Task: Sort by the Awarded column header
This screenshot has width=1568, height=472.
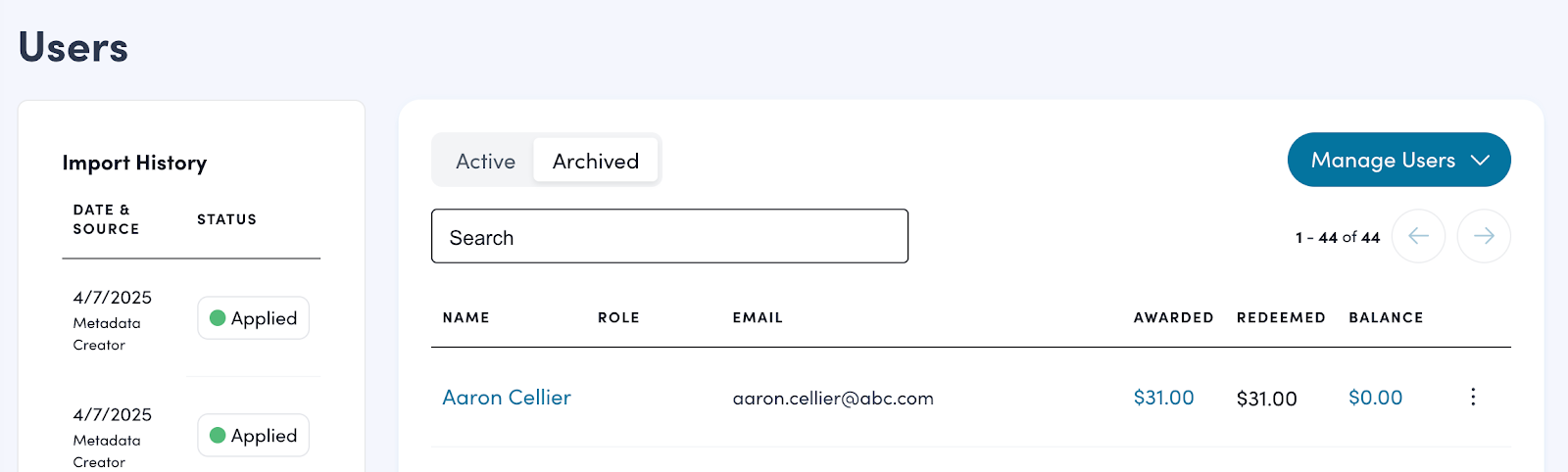Action: pos(1173,317)
